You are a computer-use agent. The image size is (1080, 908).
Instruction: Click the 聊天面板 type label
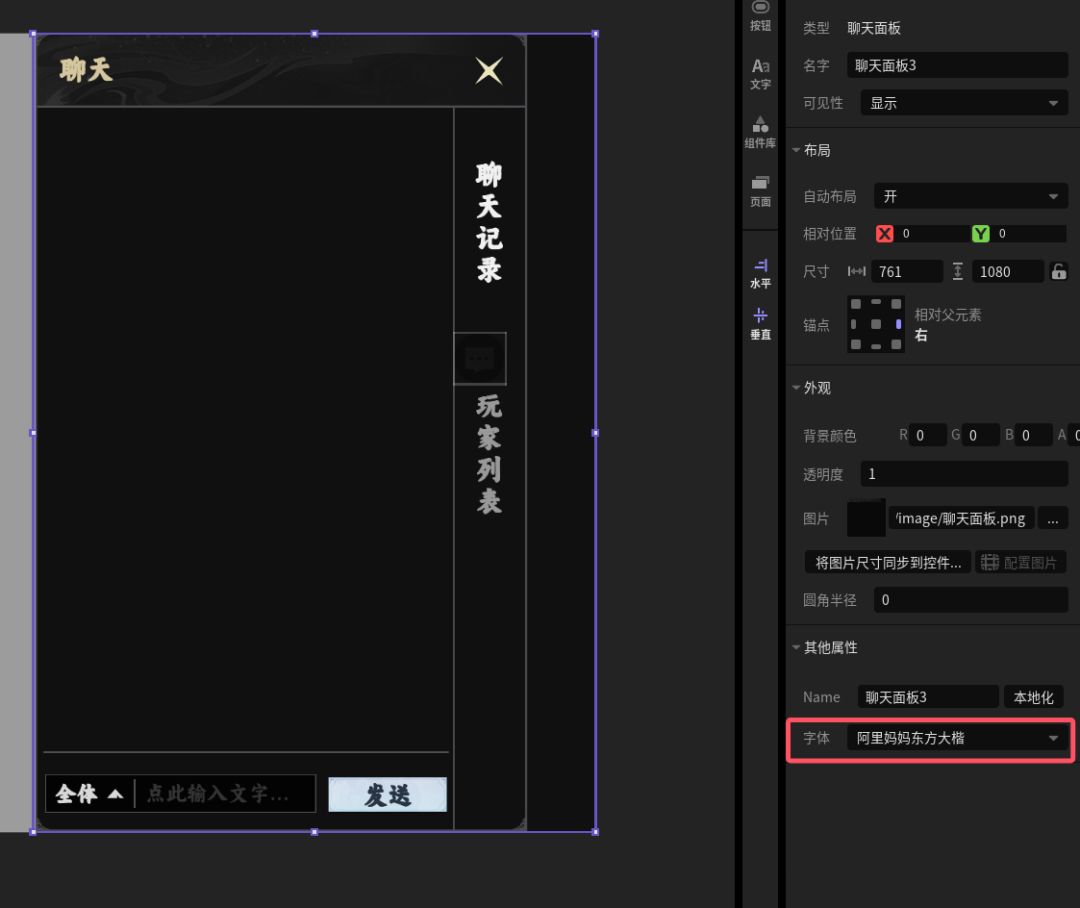point(873,28)
